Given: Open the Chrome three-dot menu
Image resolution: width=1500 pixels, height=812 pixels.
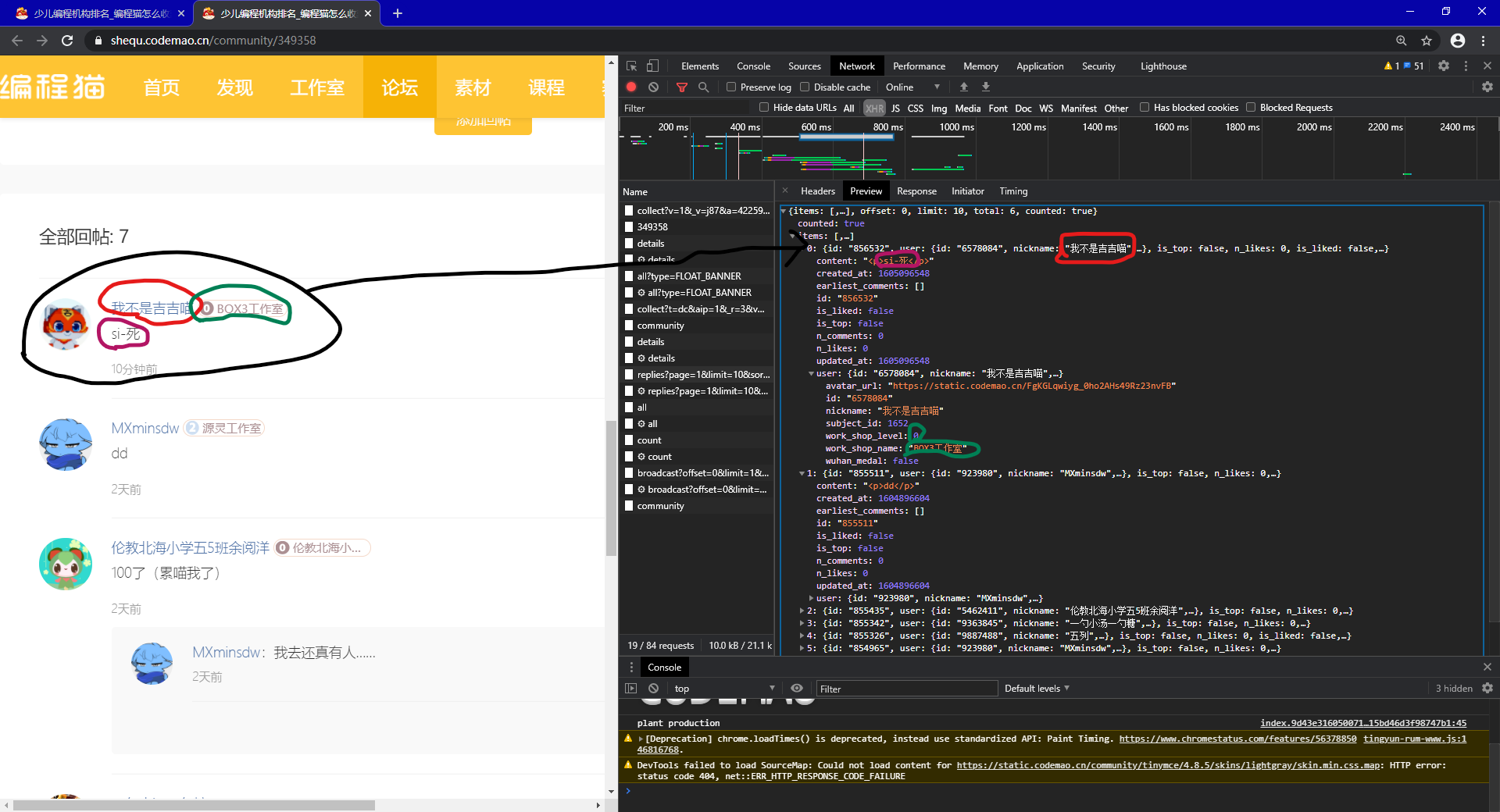Looking at the screenshot, I should point(1483,41).
